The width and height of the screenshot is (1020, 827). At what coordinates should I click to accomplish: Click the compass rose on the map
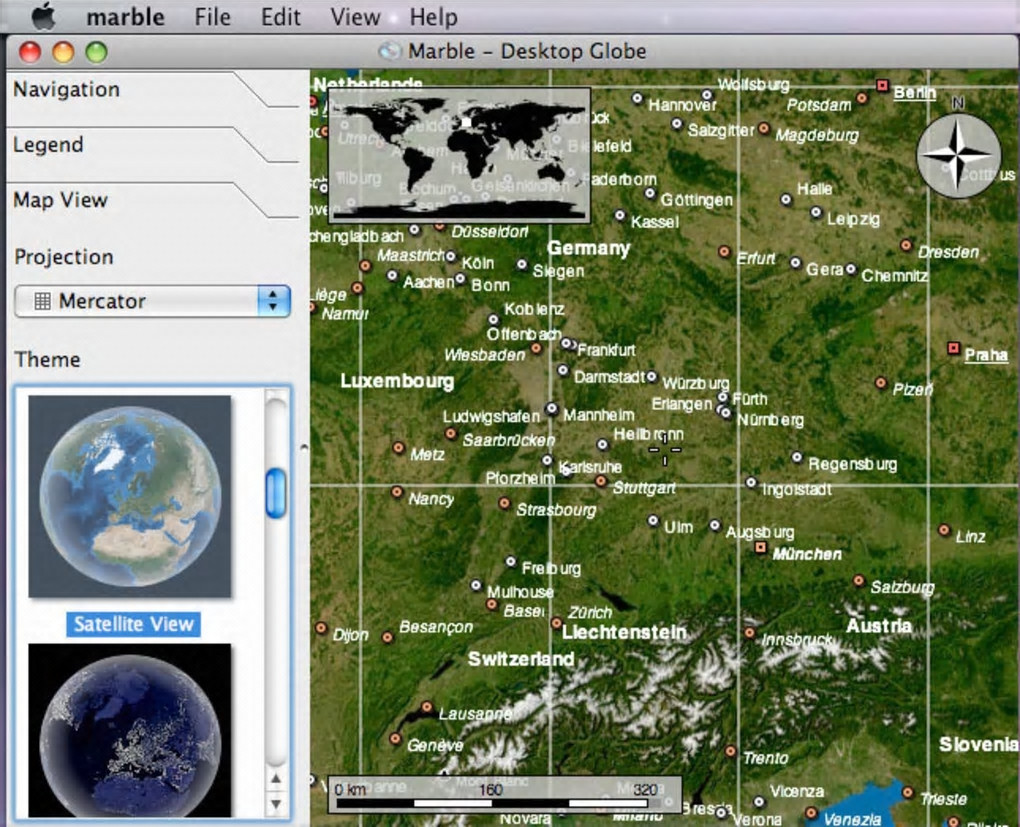pos(958,155)
